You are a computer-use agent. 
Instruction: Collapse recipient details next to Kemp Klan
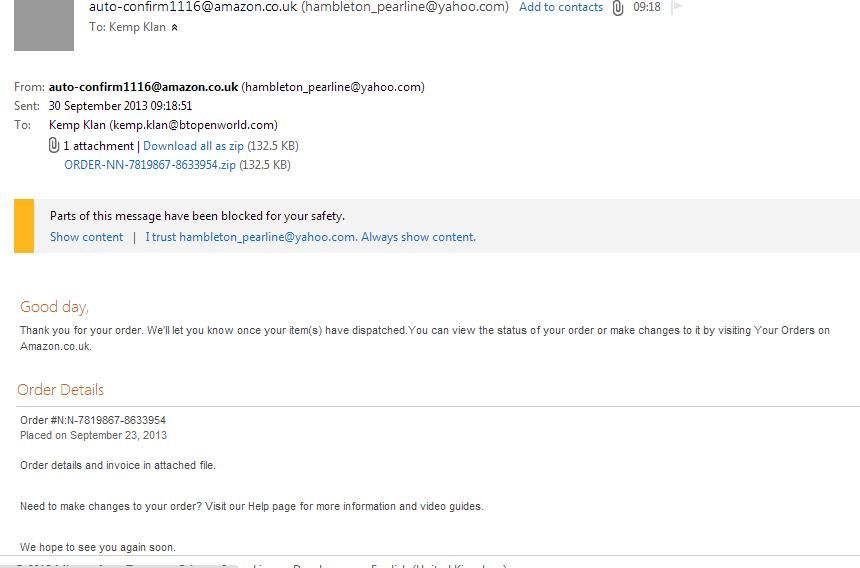174,27
